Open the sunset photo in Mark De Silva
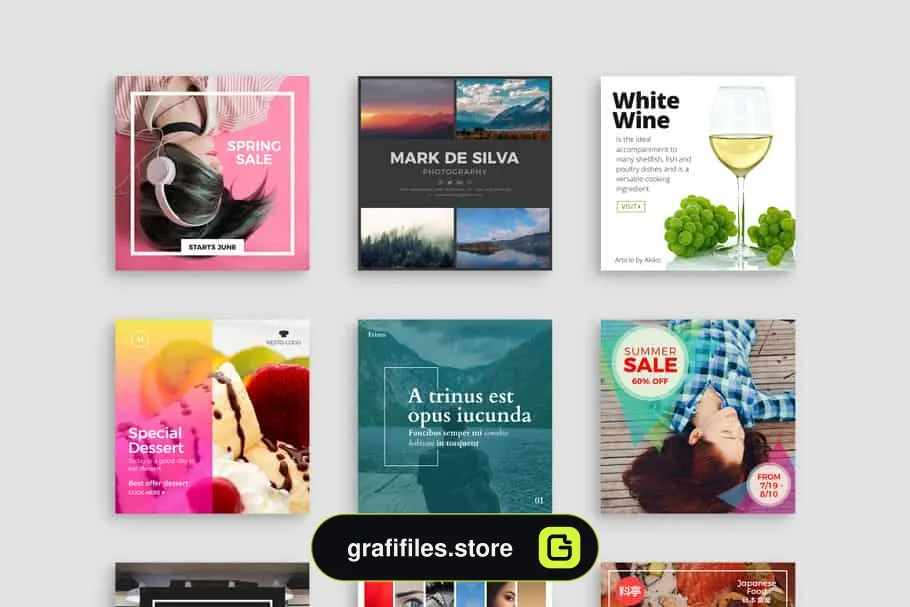 tap(407, 109)
